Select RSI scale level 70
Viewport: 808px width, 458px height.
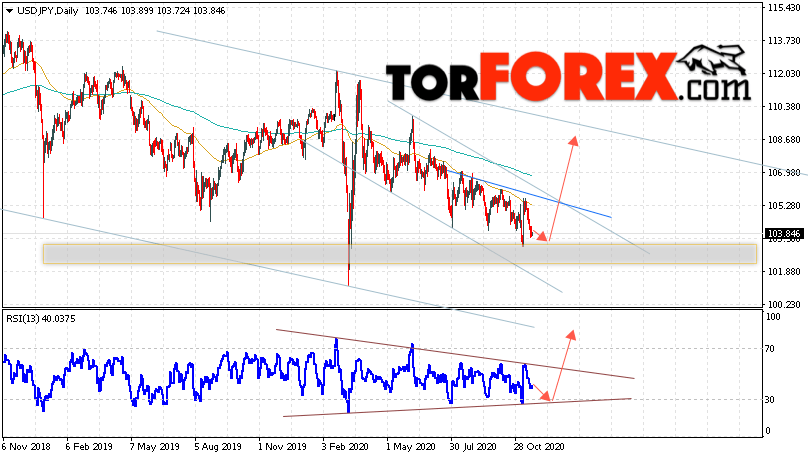770,349
